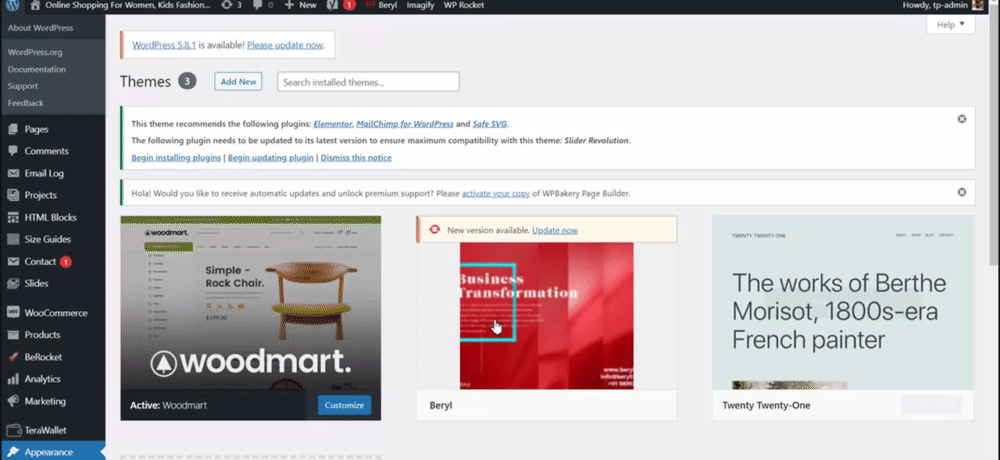Click the Add New theme button
The height and width of the screenshot is (460, 1000).
tap(238, 82)
